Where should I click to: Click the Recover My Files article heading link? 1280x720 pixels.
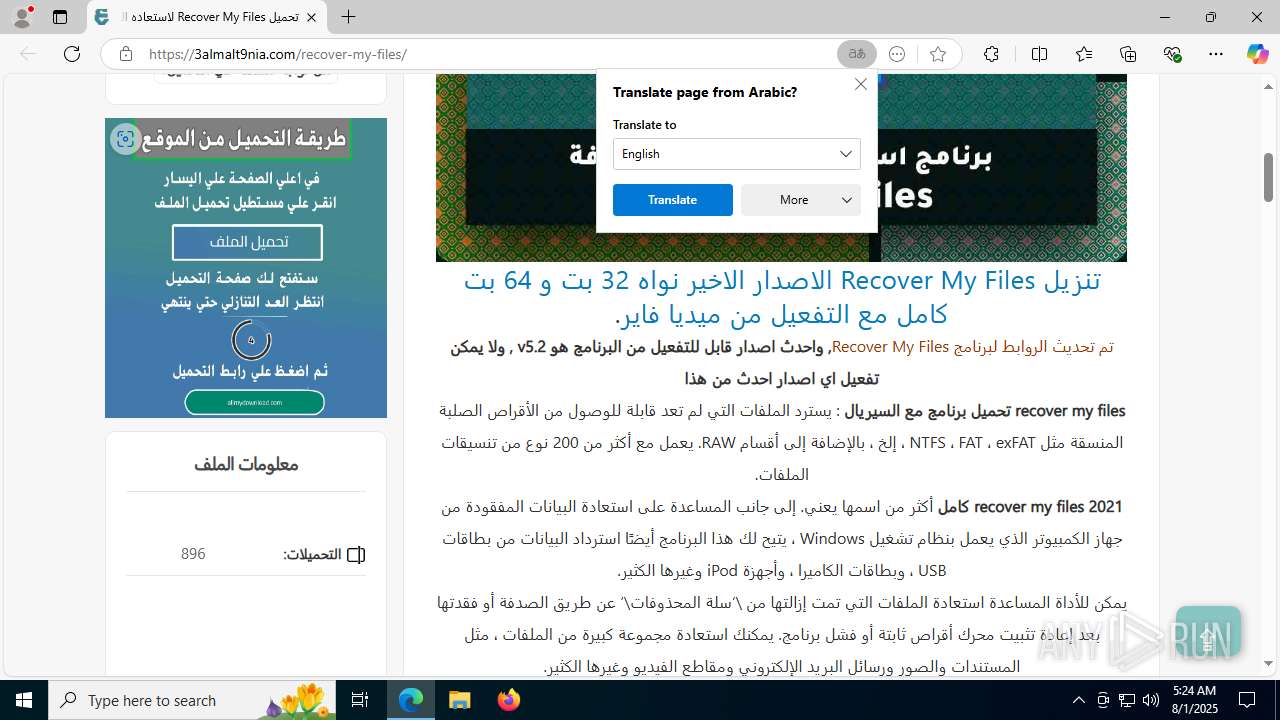(782, 297)
